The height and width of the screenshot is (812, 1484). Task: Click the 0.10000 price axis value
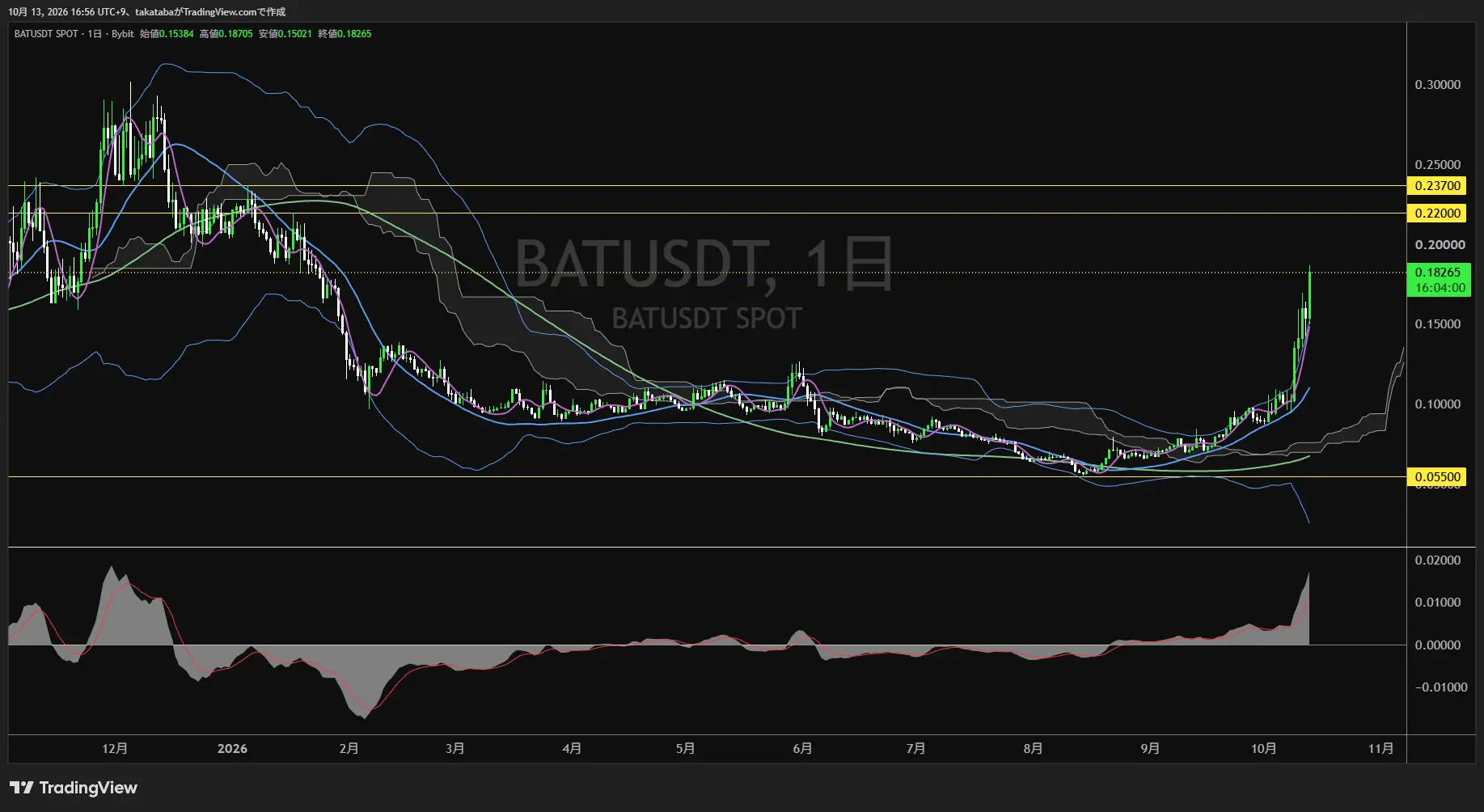pos(1438,404)
